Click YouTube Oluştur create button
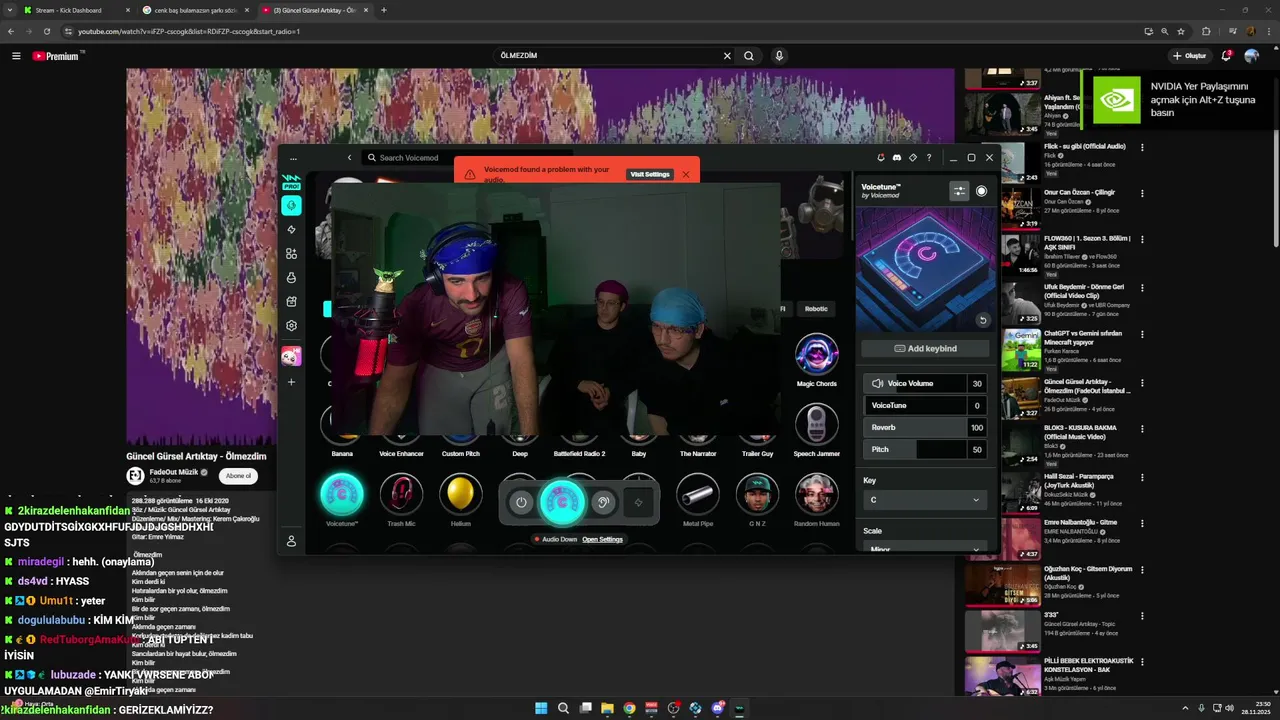Screen dimensions: 1280x720 (x=1190, y=56)
